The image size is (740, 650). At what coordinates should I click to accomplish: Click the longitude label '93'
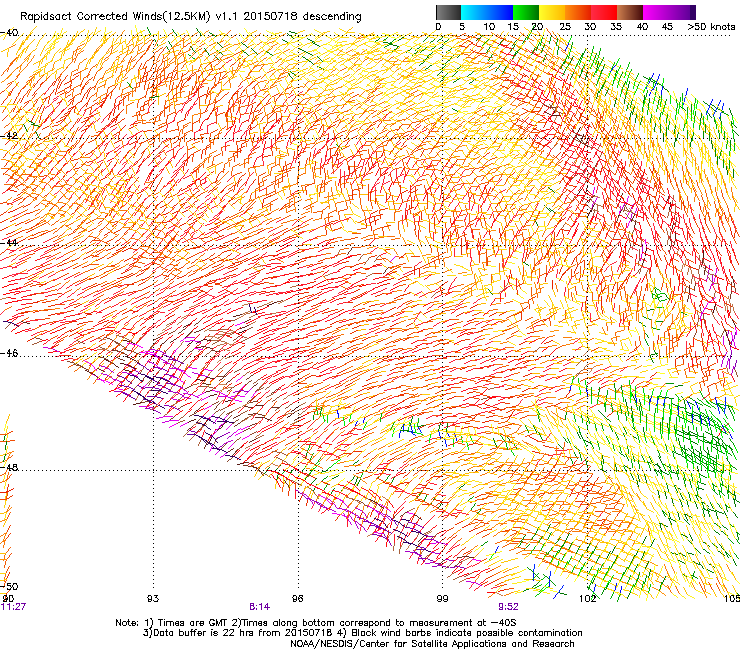click(x=153, y=599)
